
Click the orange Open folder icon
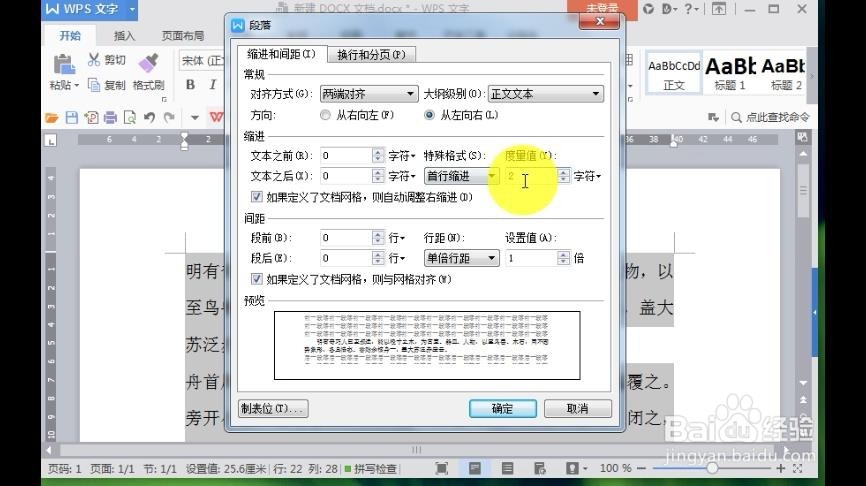click(x=51, y=117)
